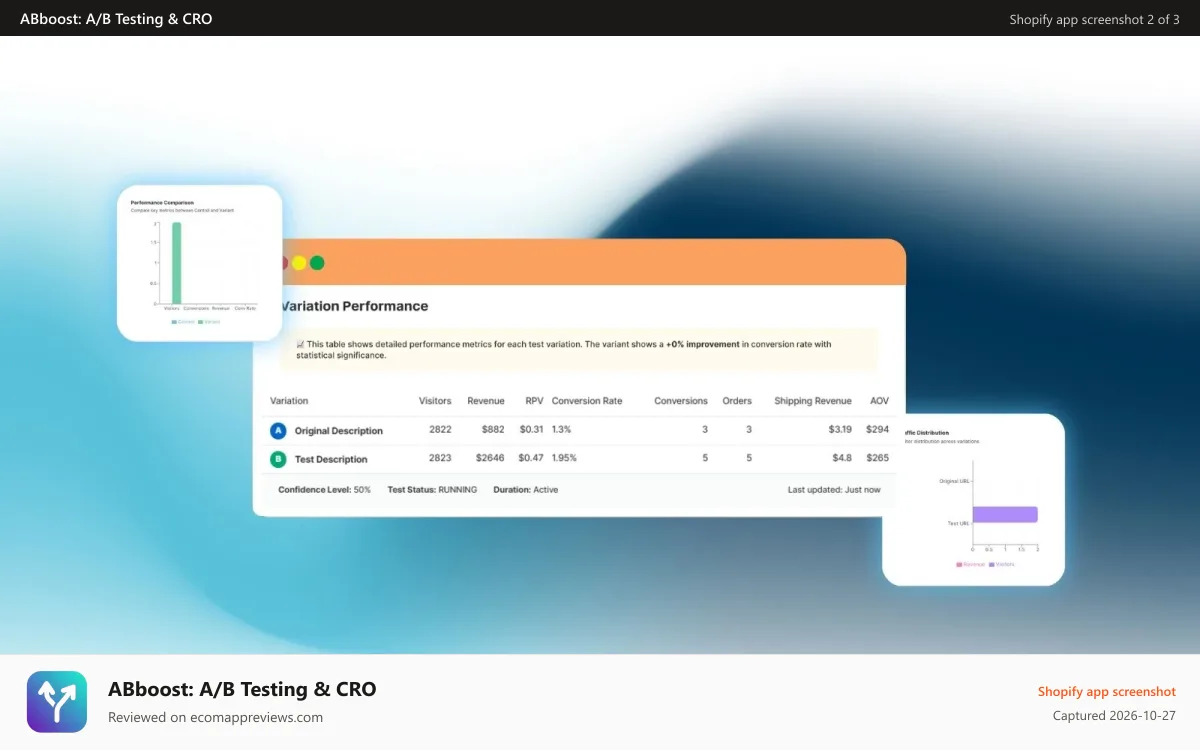Image resolution: width=1200 pixels, height=750 pixels.
Task: Click the Variation Performance heading
Action: point(354,306)
